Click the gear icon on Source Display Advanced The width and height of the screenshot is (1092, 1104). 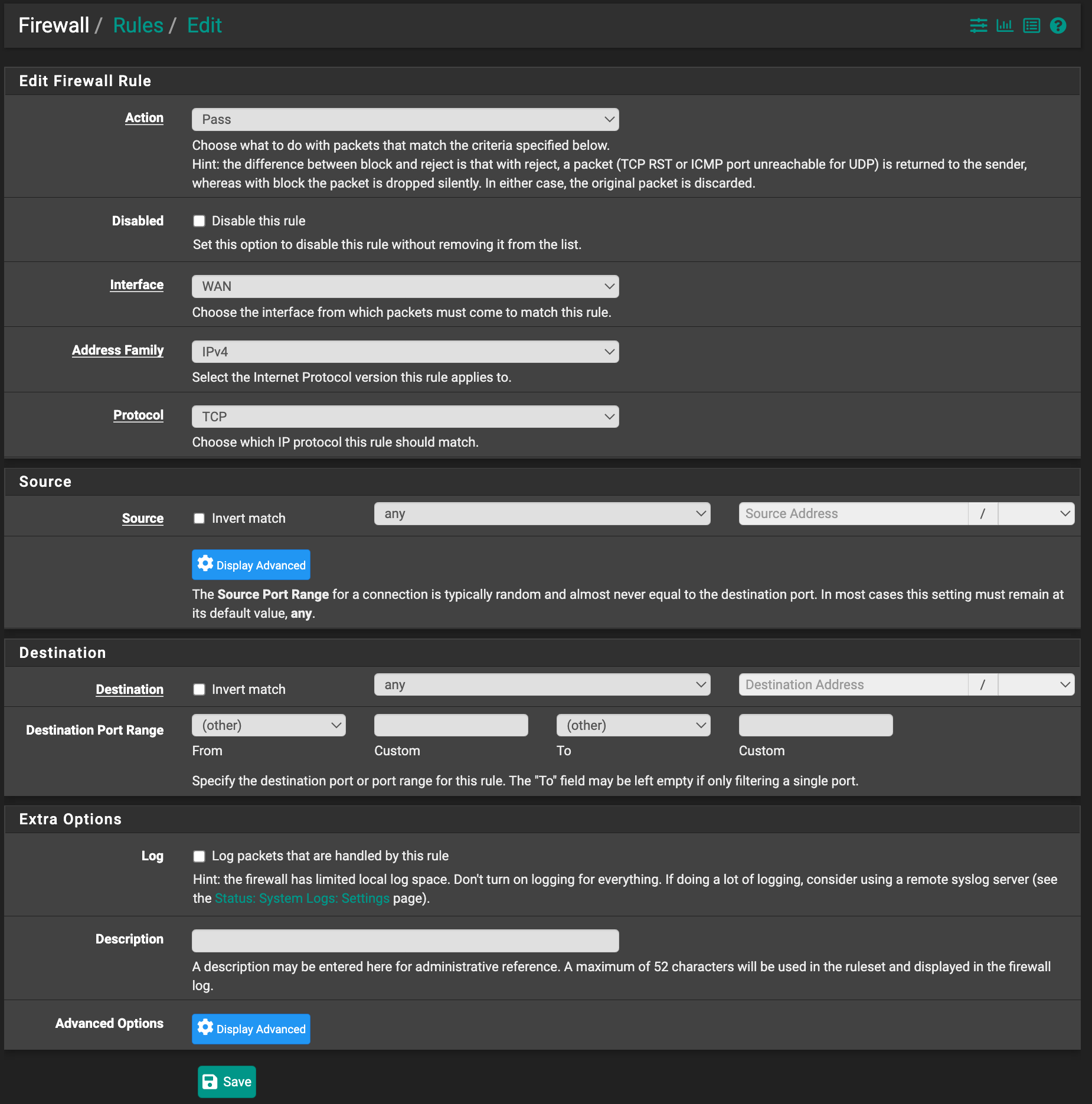click(x=205, y=564)
